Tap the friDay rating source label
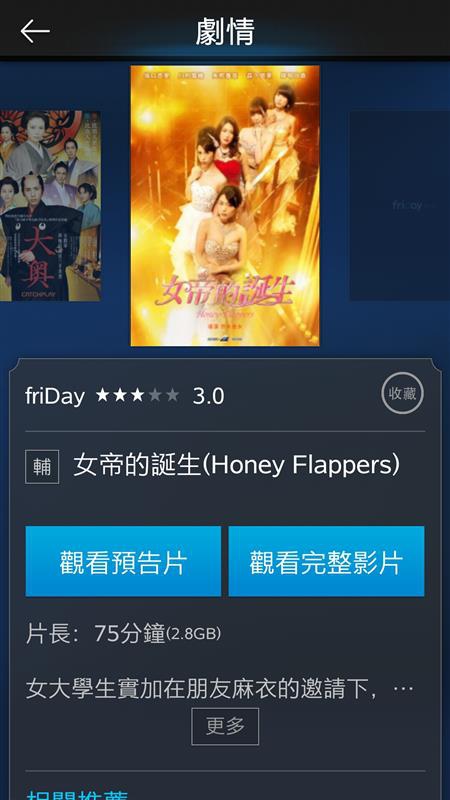This screenshot has height=800, width=450. pos(55,396)
